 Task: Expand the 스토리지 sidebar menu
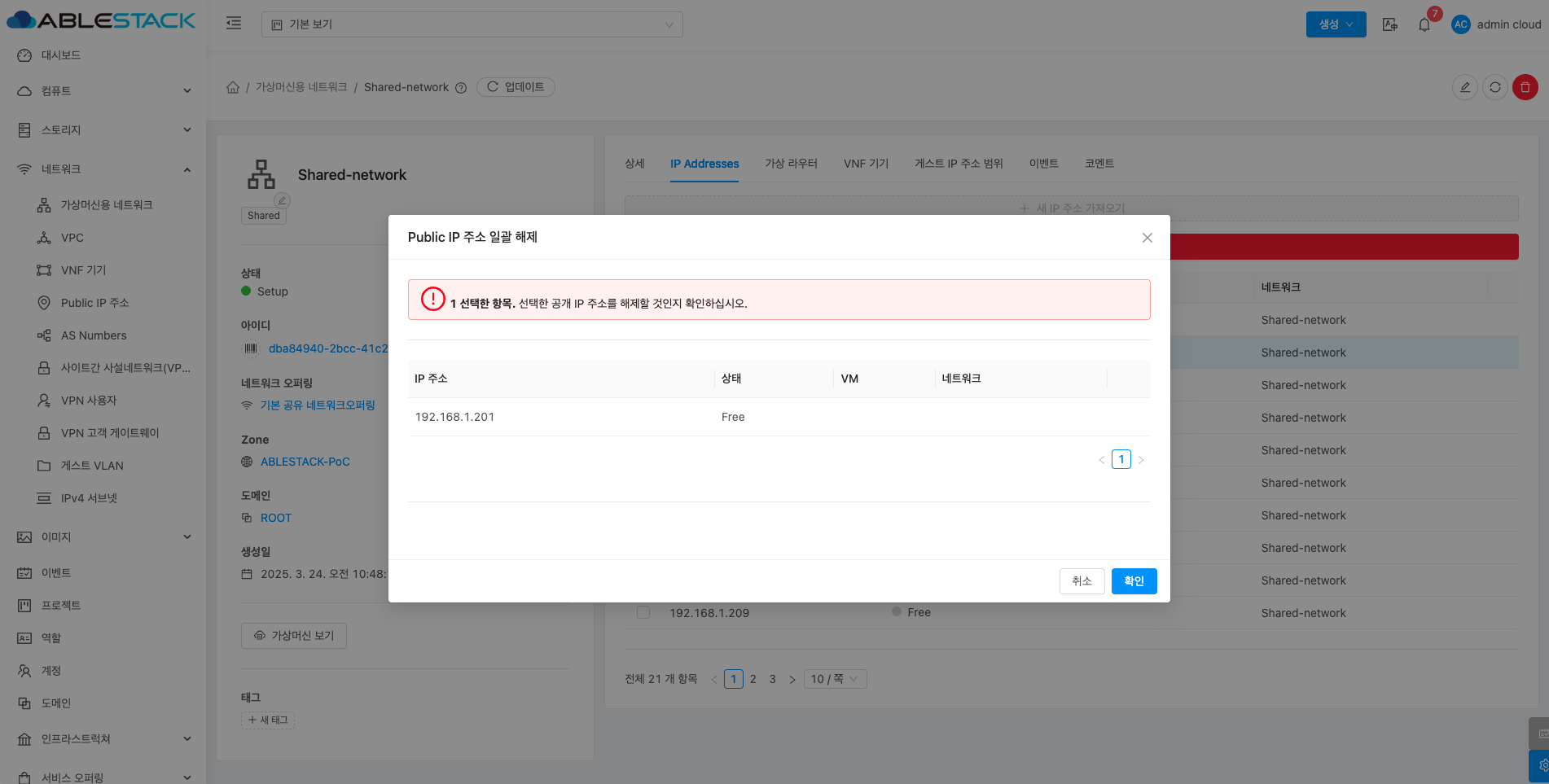tap(103, 130)
